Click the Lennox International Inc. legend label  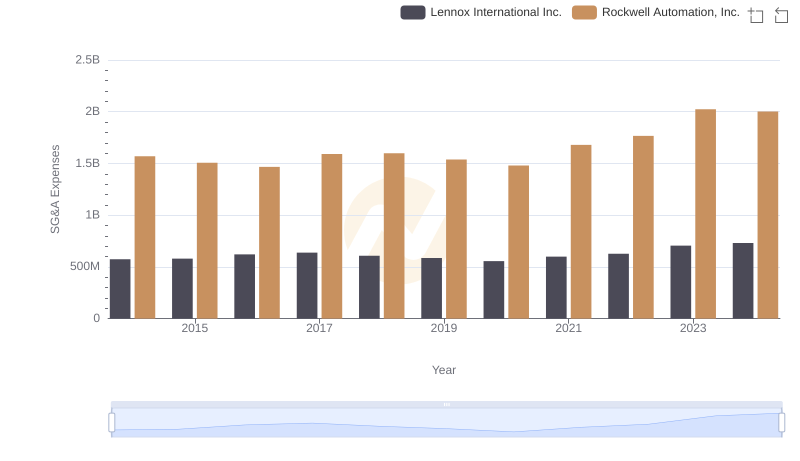click(x=496, y=12)
